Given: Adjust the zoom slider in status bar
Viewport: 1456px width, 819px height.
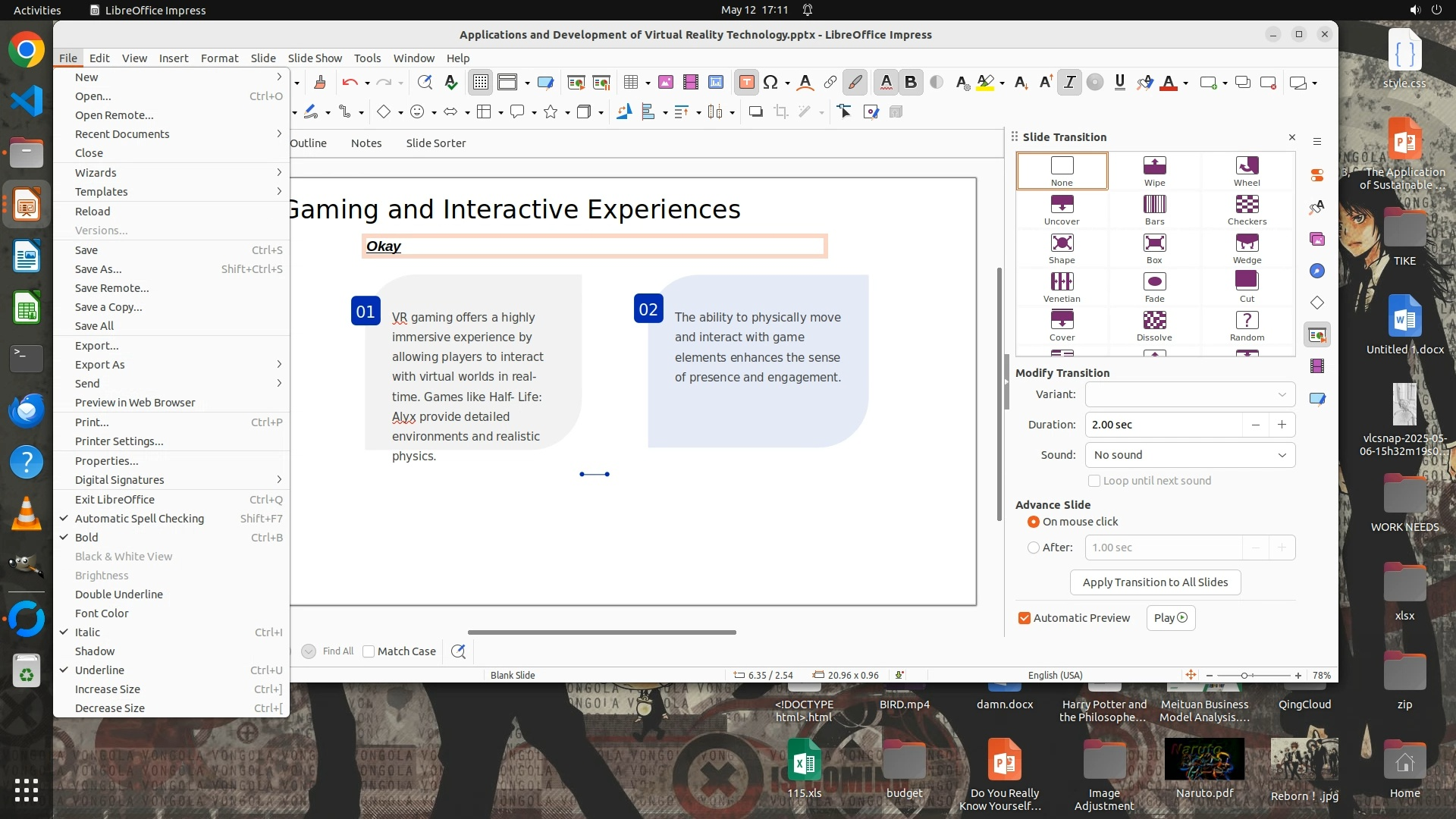Looking at the screenshot, I should [x=1244, y=676].
